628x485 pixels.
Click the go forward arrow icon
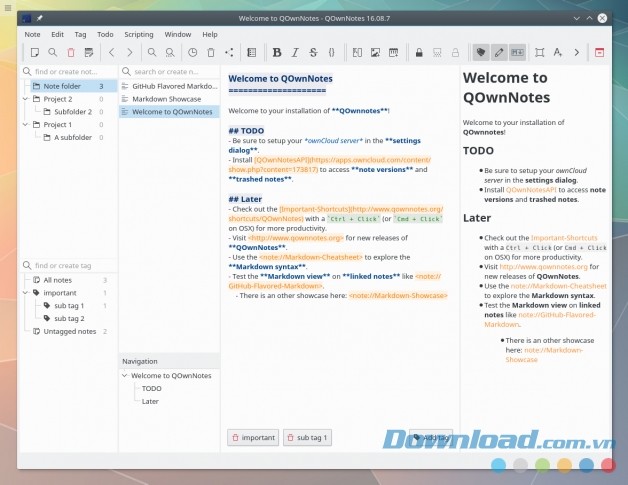click(128, 52)
